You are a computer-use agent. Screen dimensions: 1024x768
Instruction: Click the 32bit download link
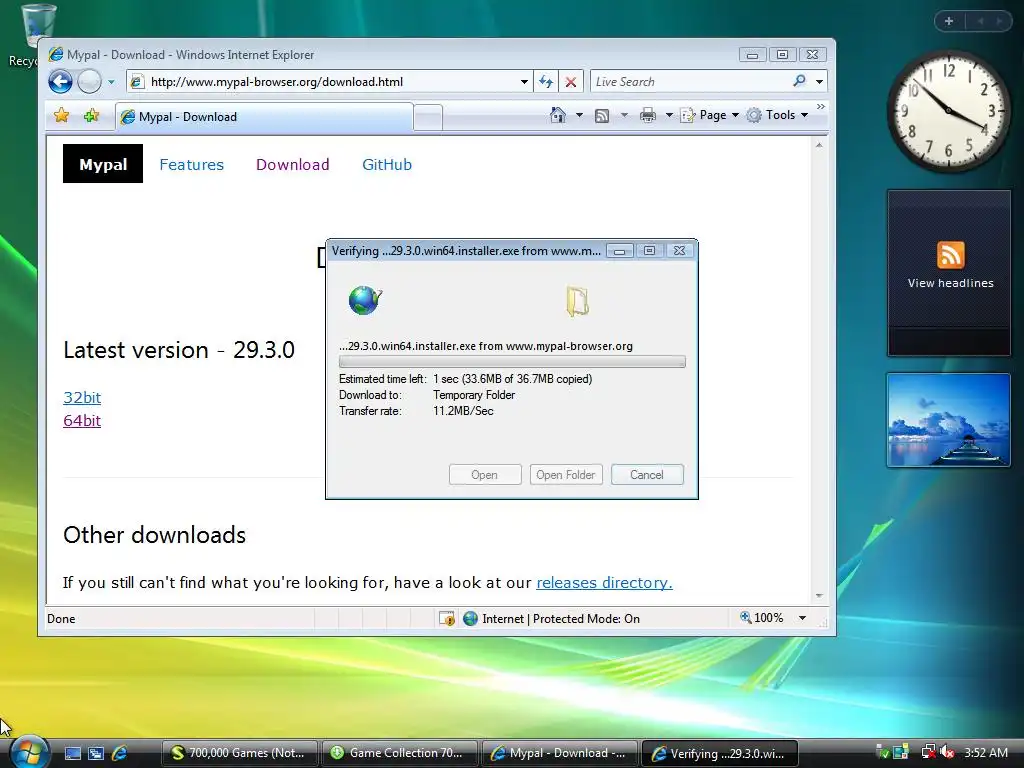tap(82, 398)
